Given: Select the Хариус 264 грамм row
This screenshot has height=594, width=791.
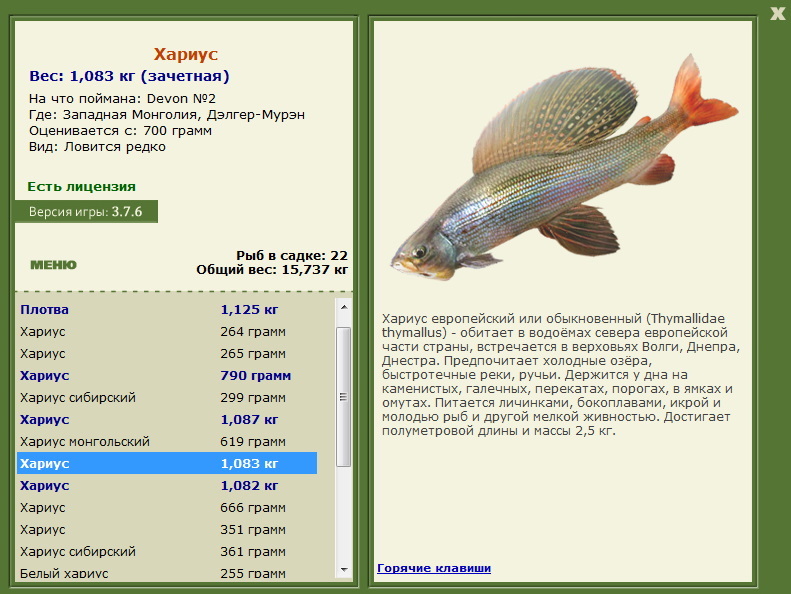Looking at the screenshot, I should (x=167, y=332).
